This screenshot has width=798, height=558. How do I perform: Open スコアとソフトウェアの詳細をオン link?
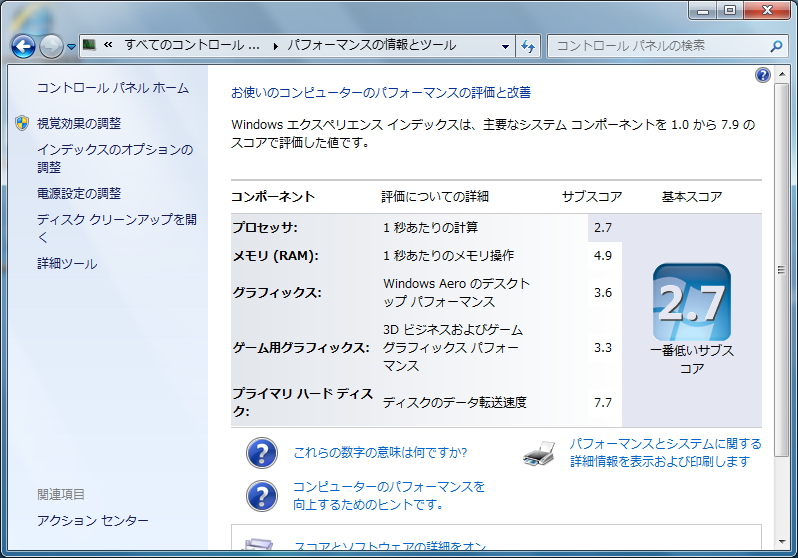(x=390, y=545)
